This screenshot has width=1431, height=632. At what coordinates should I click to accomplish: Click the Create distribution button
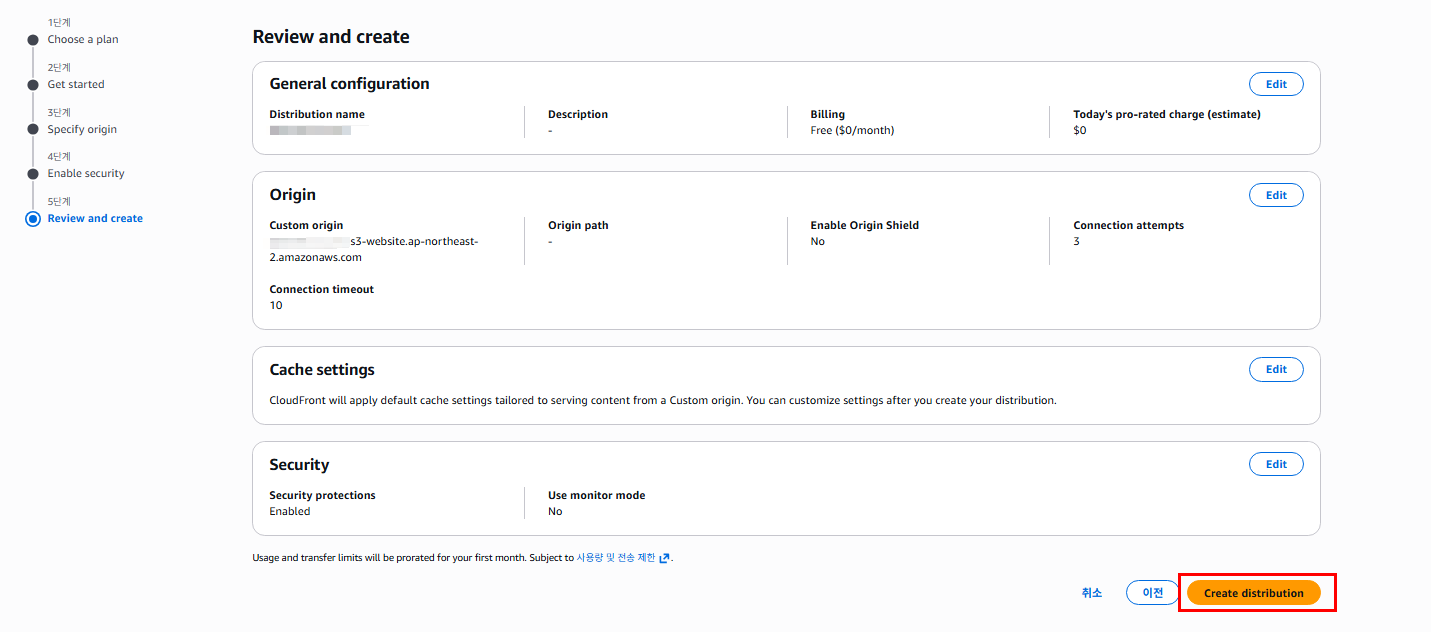(x=1253, y=593)
